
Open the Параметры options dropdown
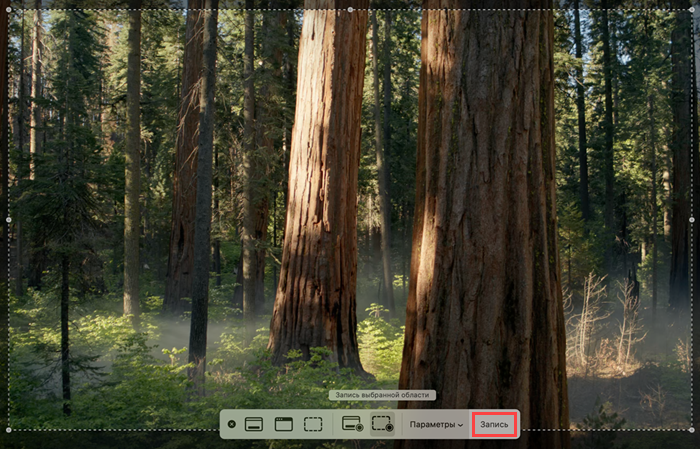point(436,424)
